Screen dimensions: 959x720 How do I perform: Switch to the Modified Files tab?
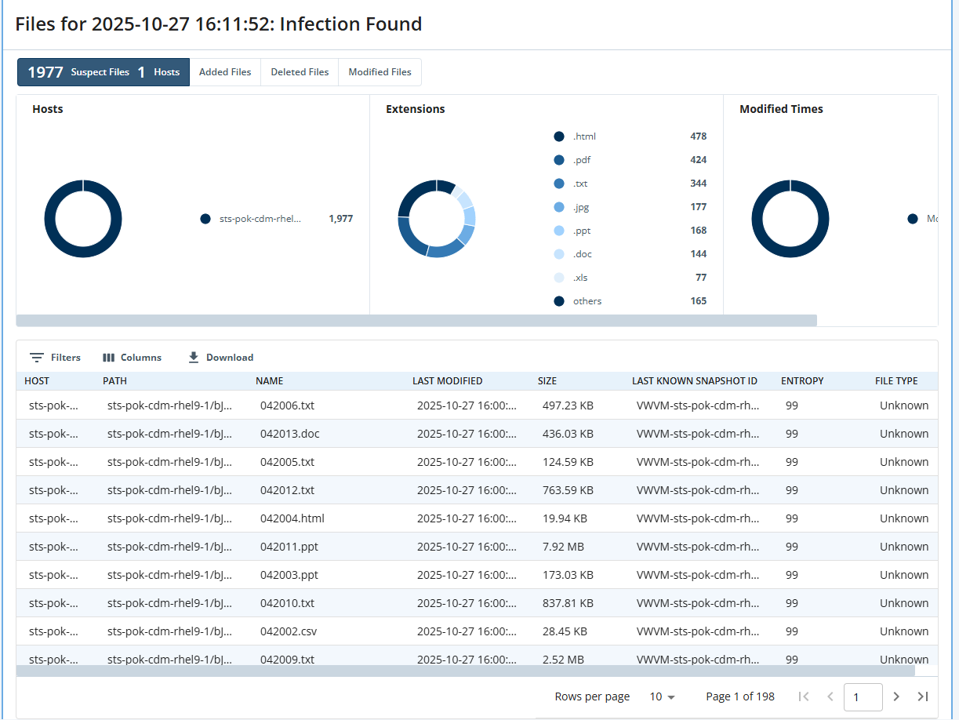point(380,72)
